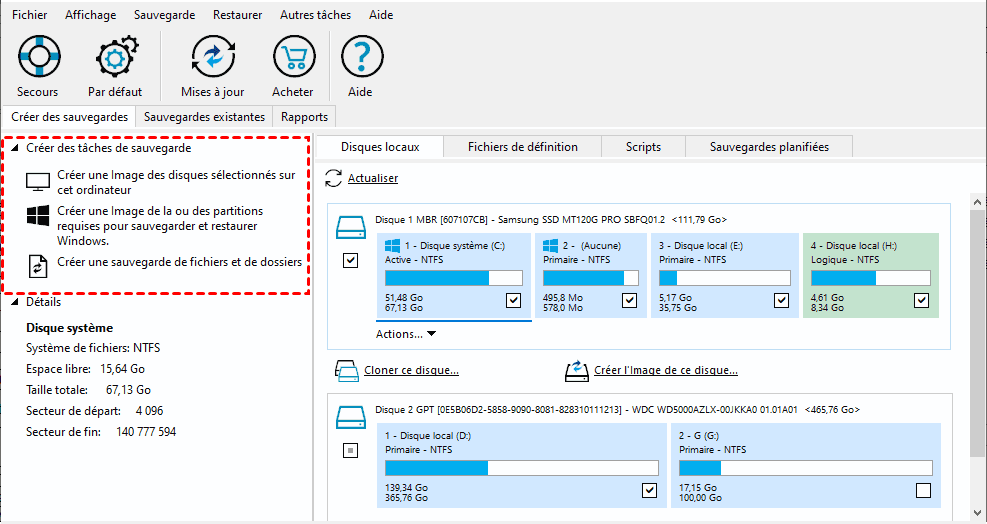Click Créer l'Image de ce disque link
Screen dimensions: 987x524
click(665, 370)
